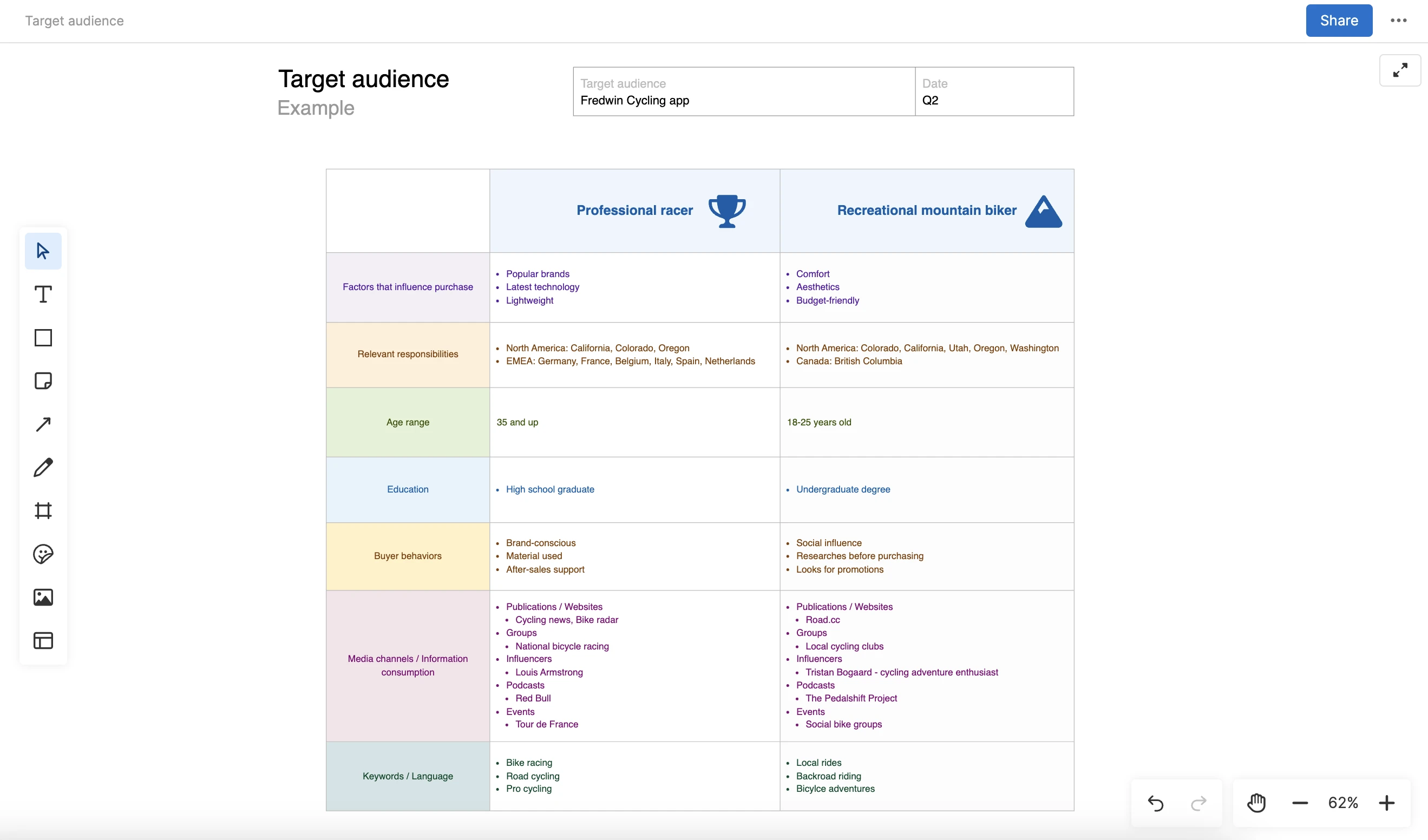Screen dimensions: 1428x840
Task: Add a sticky note
Action: tap(43, 380)
